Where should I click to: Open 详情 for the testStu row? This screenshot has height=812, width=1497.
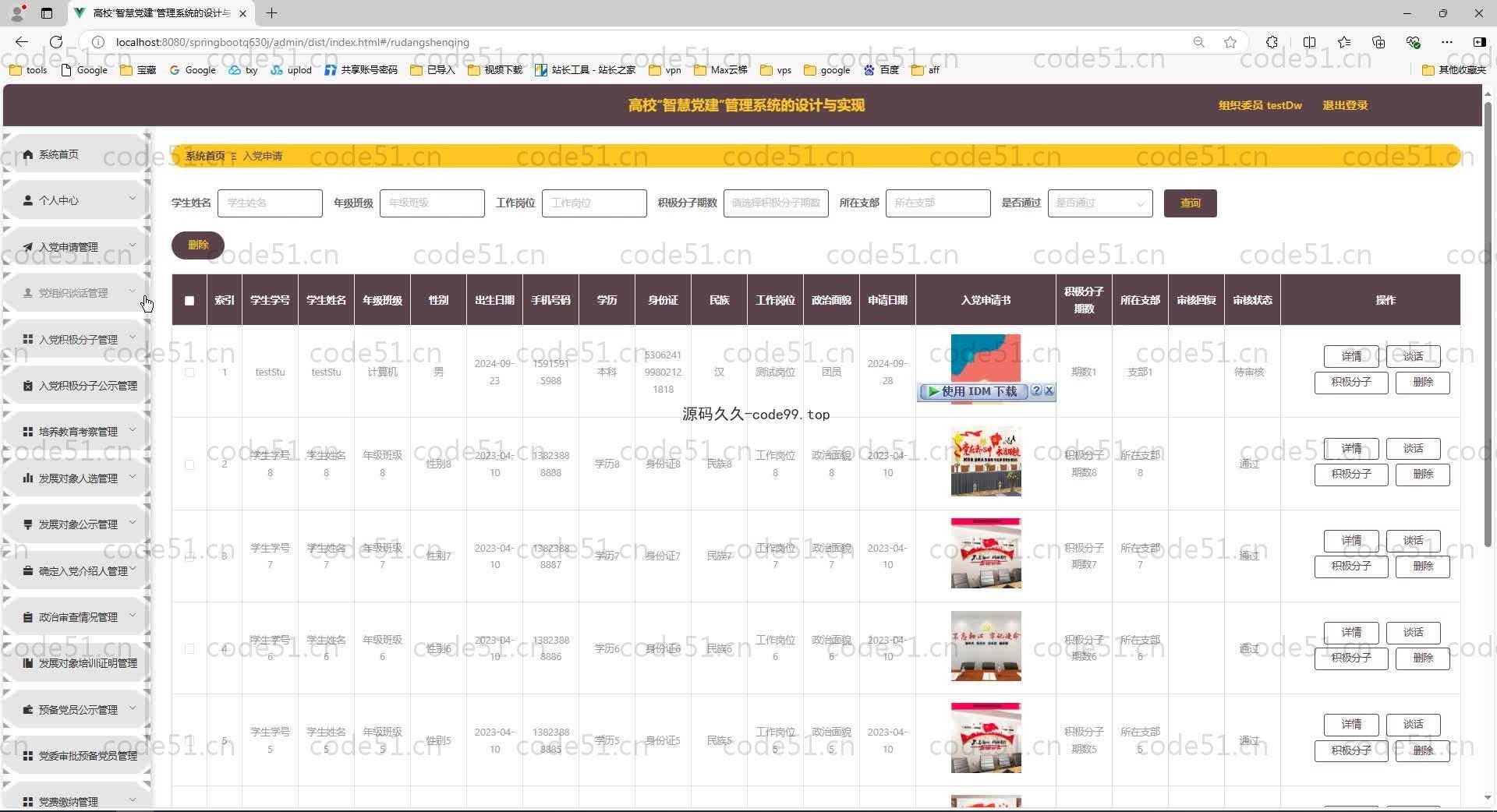click(1351, 356)
